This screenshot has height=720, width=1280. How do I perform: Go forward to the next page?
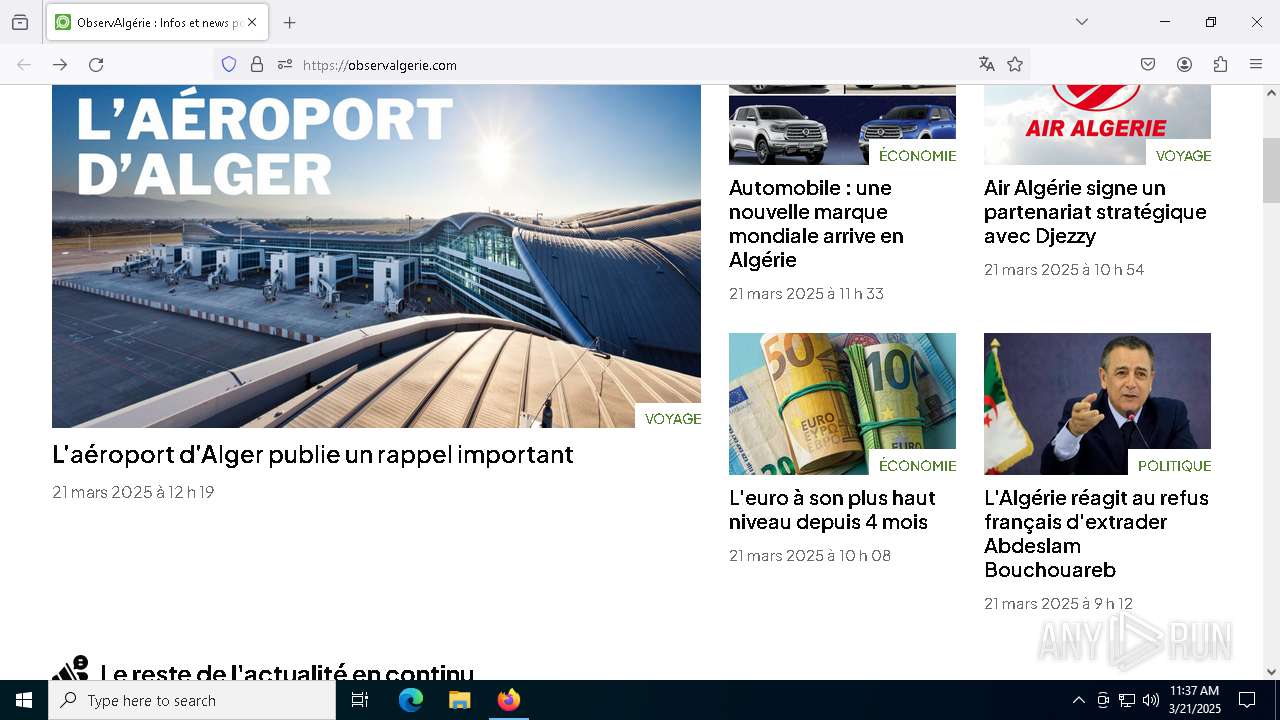[60, 64]
